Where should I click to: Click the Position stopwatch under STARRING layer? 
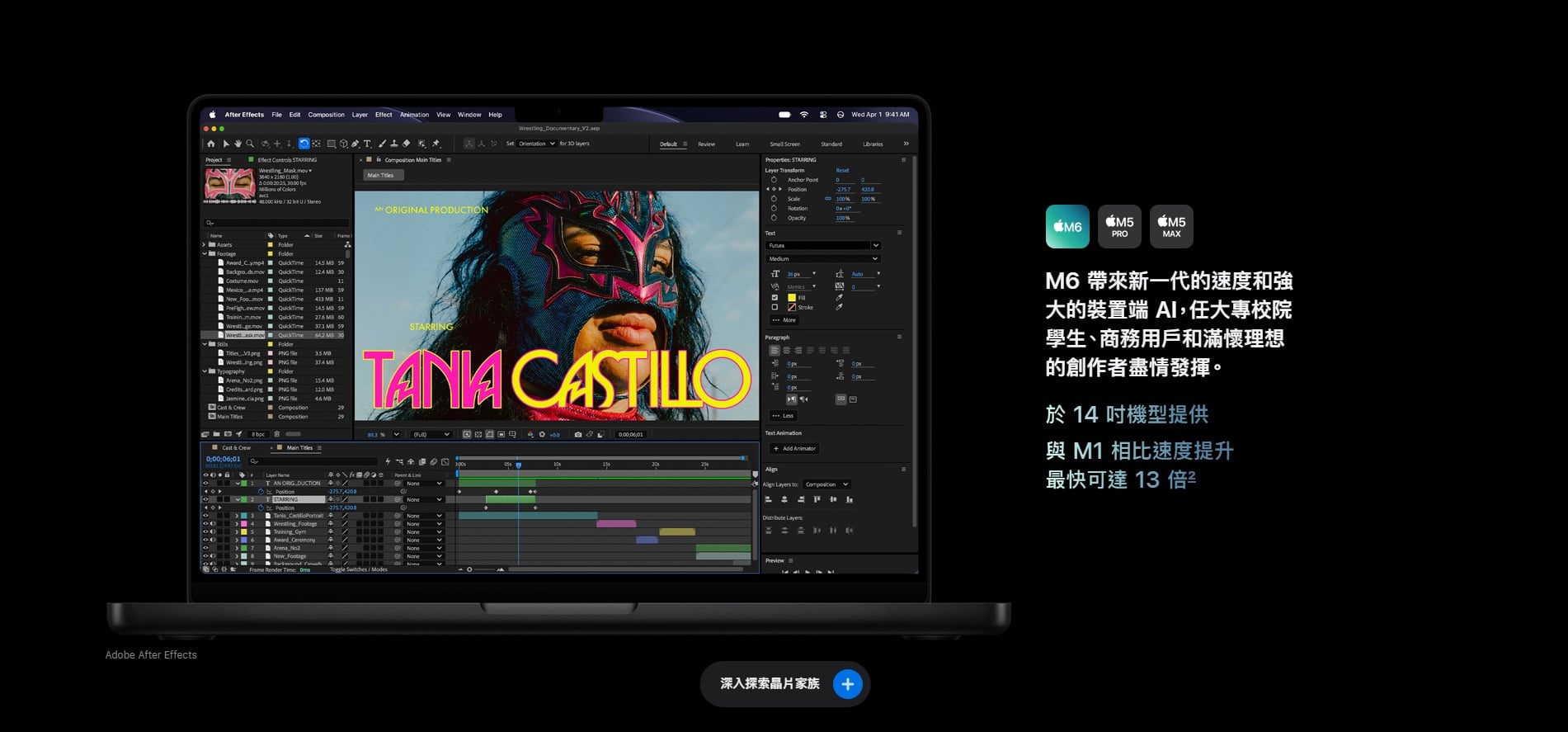261,508
